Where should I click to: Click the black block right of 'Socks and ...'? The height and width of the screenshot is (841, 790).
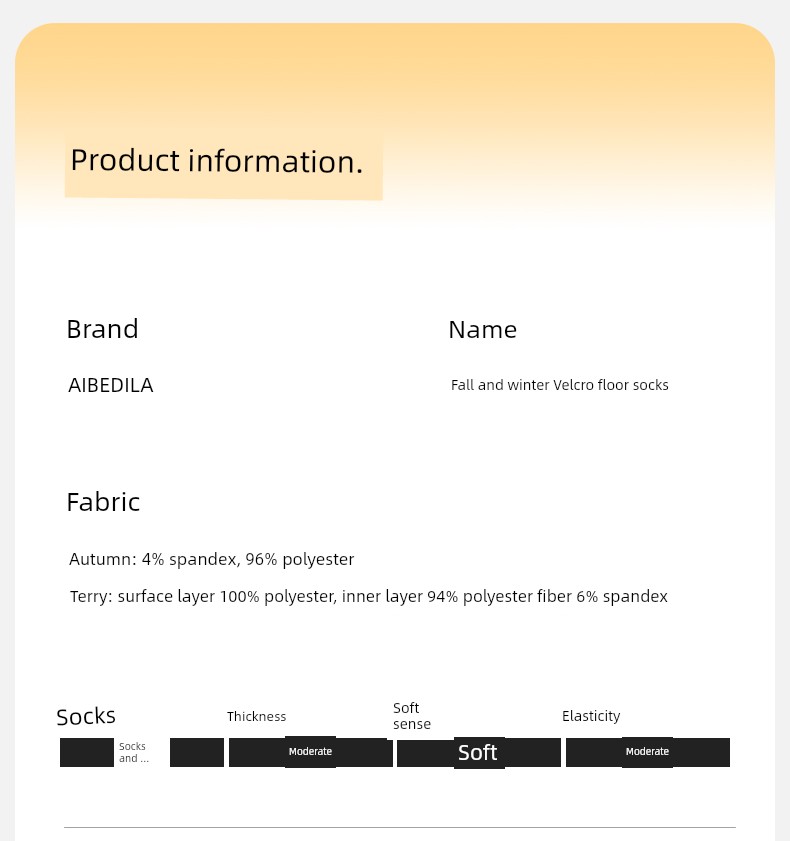click(x=197, y=753)
